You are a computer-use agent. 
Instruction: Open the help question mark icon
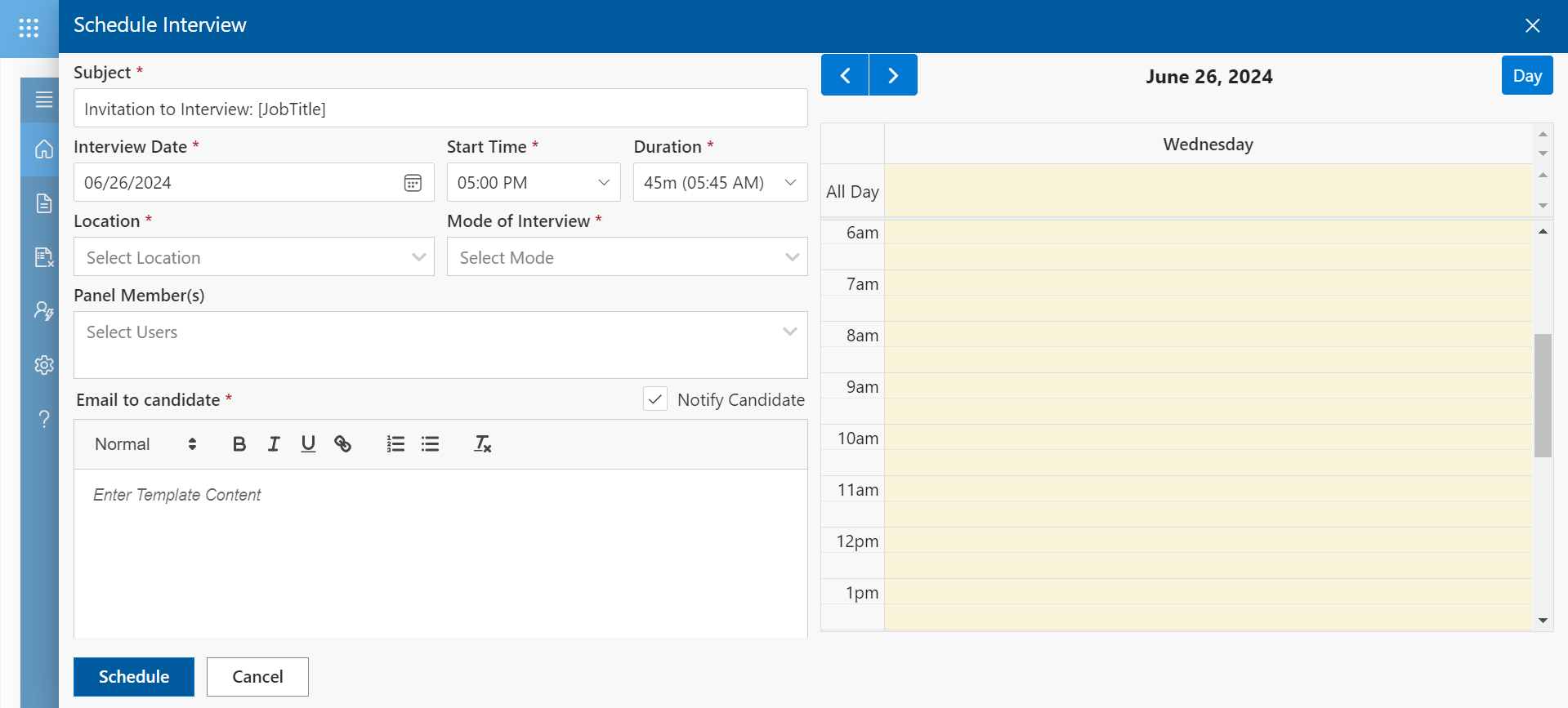(44, 419)
